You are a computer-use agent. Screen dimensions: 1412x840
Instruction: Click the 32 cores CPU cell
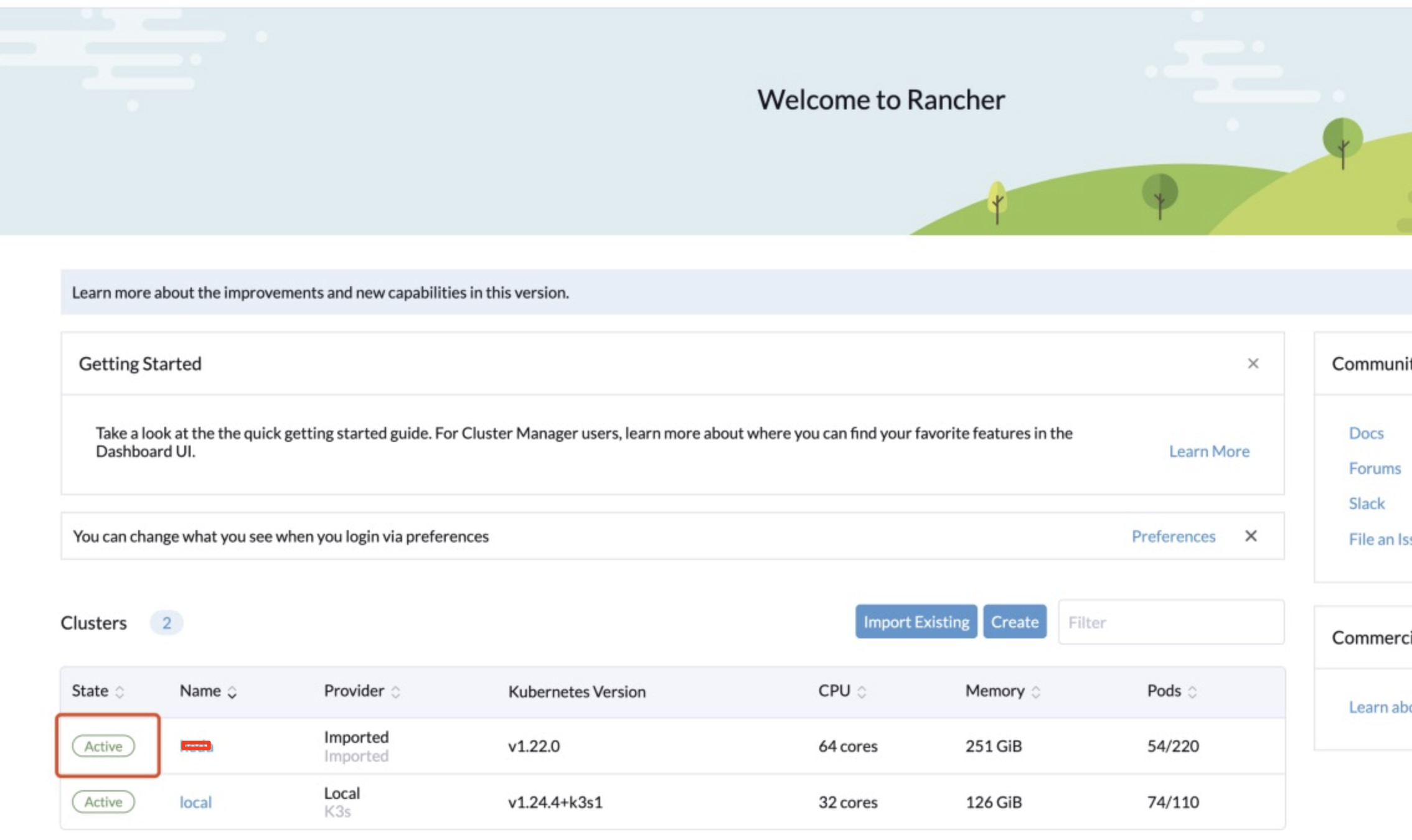(x=847, y=802)
